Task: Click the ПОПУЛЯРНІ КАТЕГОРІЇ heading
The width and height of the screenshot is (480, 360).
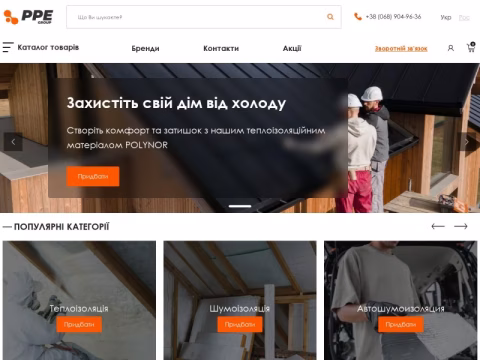Action: pos(61,227)
